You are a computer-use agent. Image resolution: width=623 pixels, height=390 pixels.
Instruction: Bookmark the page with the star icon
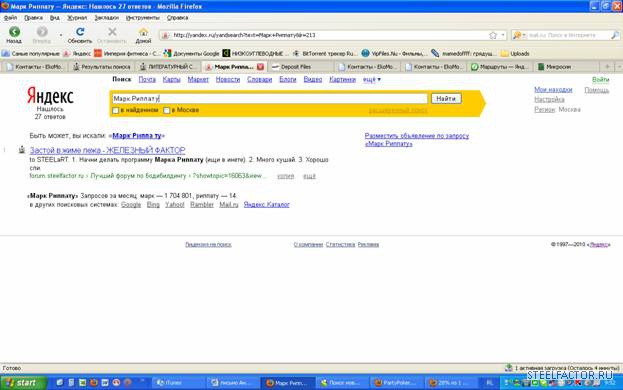pyautogui.click(x=493, y=35)
